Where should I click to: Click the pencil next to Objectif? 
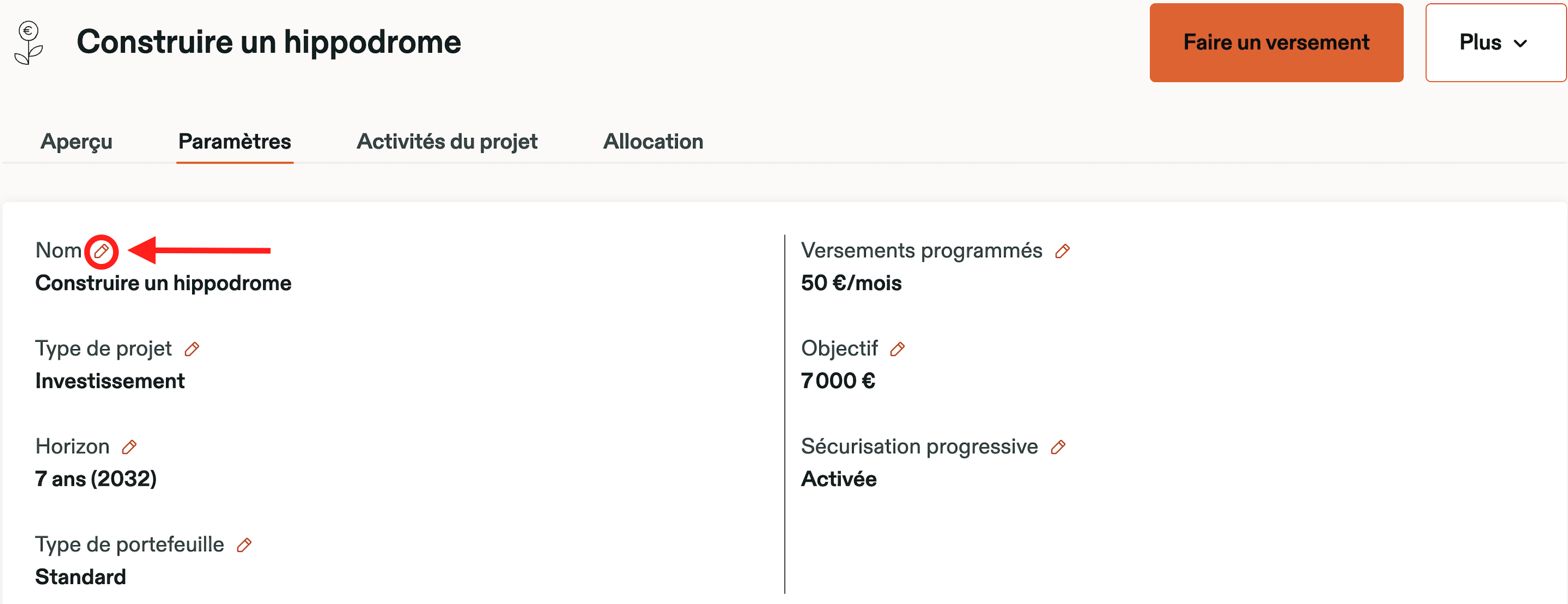point(897,349)
